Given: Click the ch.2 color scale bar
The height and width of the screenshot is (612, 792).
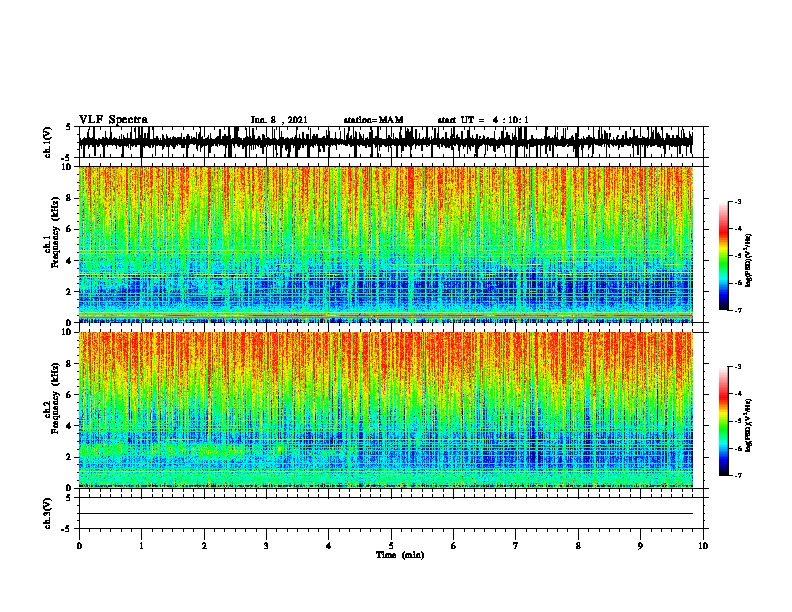Looking at the screenshot, I should (724, 421).
